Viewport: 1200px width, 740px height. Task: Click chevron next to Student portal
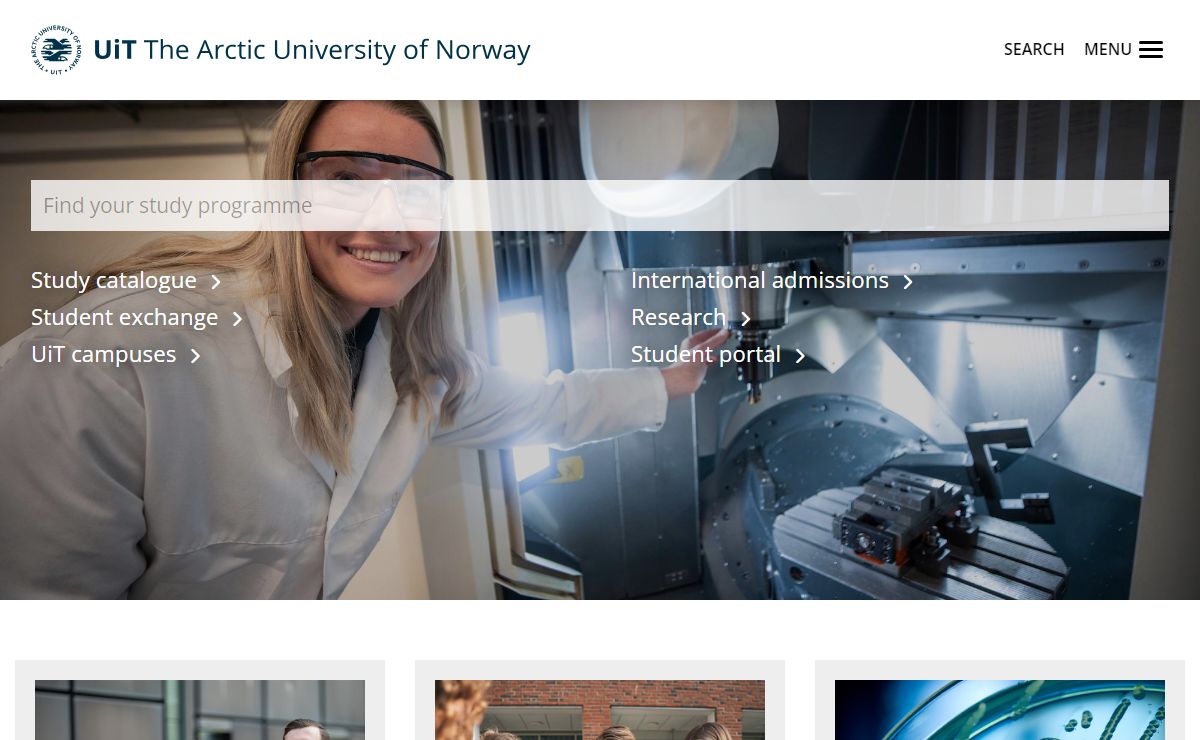(800, 356)
